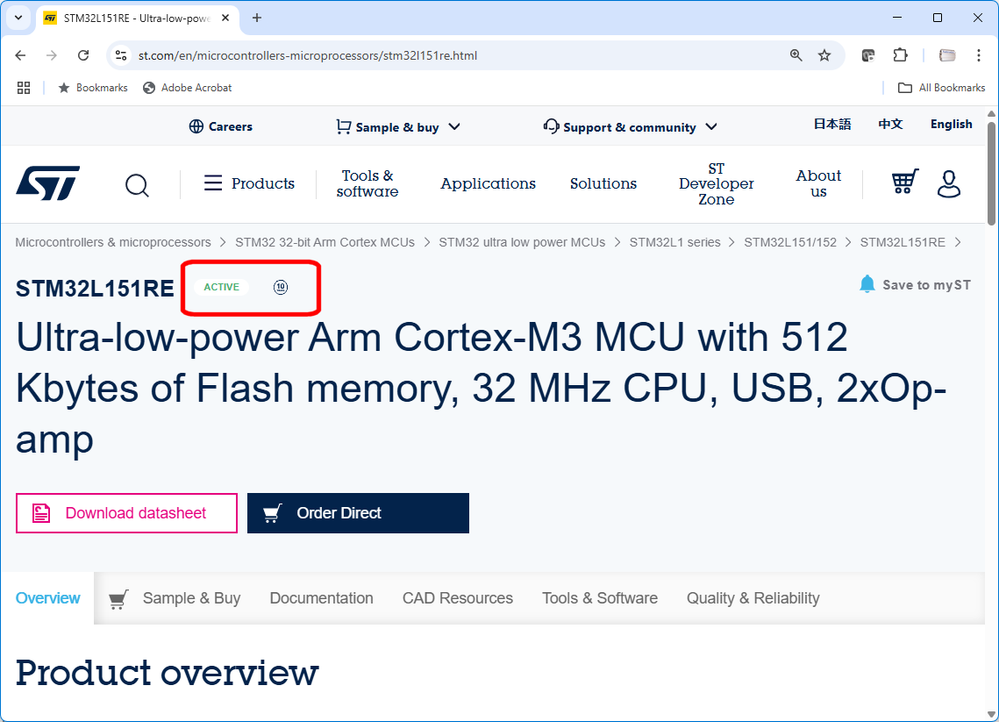Click the ST logo
Image resolution: width=999 pixels, height=722 pixels.
point(48,183)
